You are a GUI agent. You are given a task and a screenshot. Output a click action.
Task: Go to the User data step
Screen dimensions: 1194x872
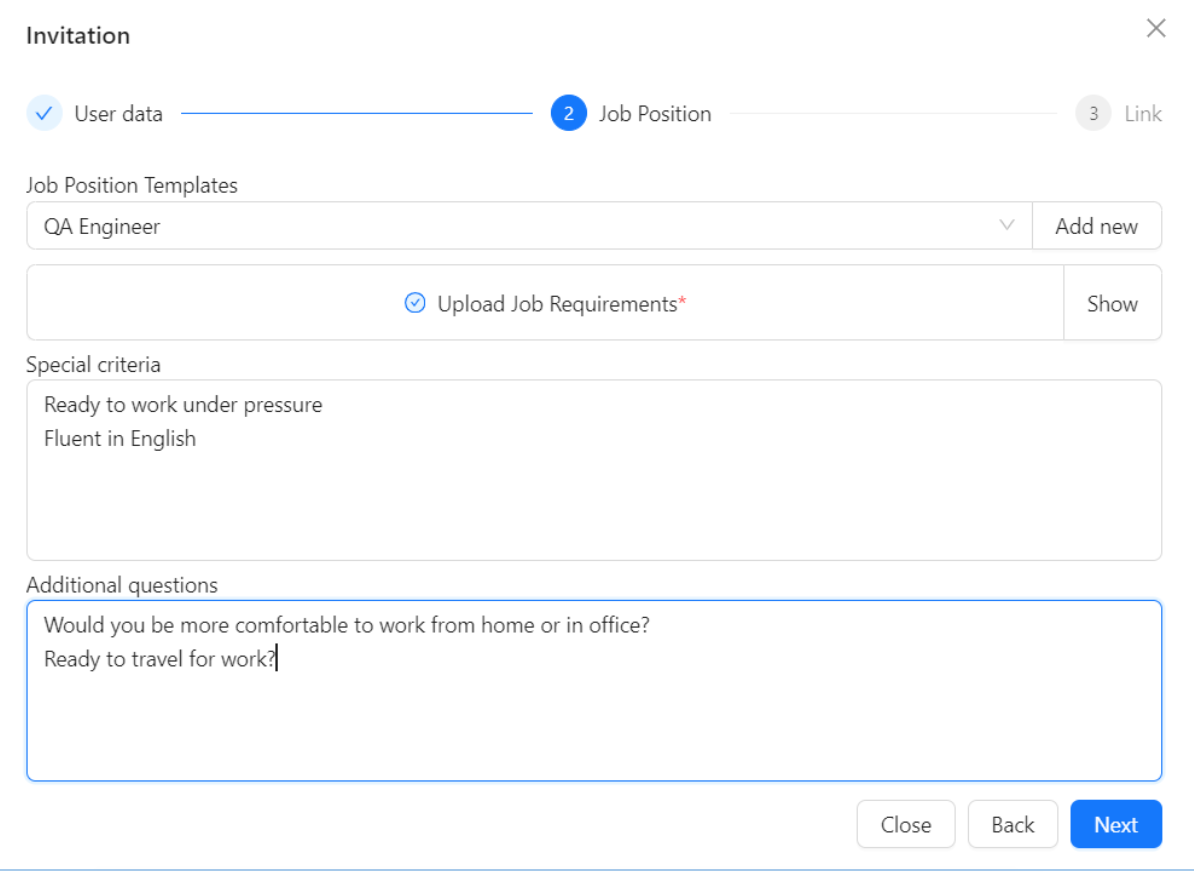tap(119, 113)
